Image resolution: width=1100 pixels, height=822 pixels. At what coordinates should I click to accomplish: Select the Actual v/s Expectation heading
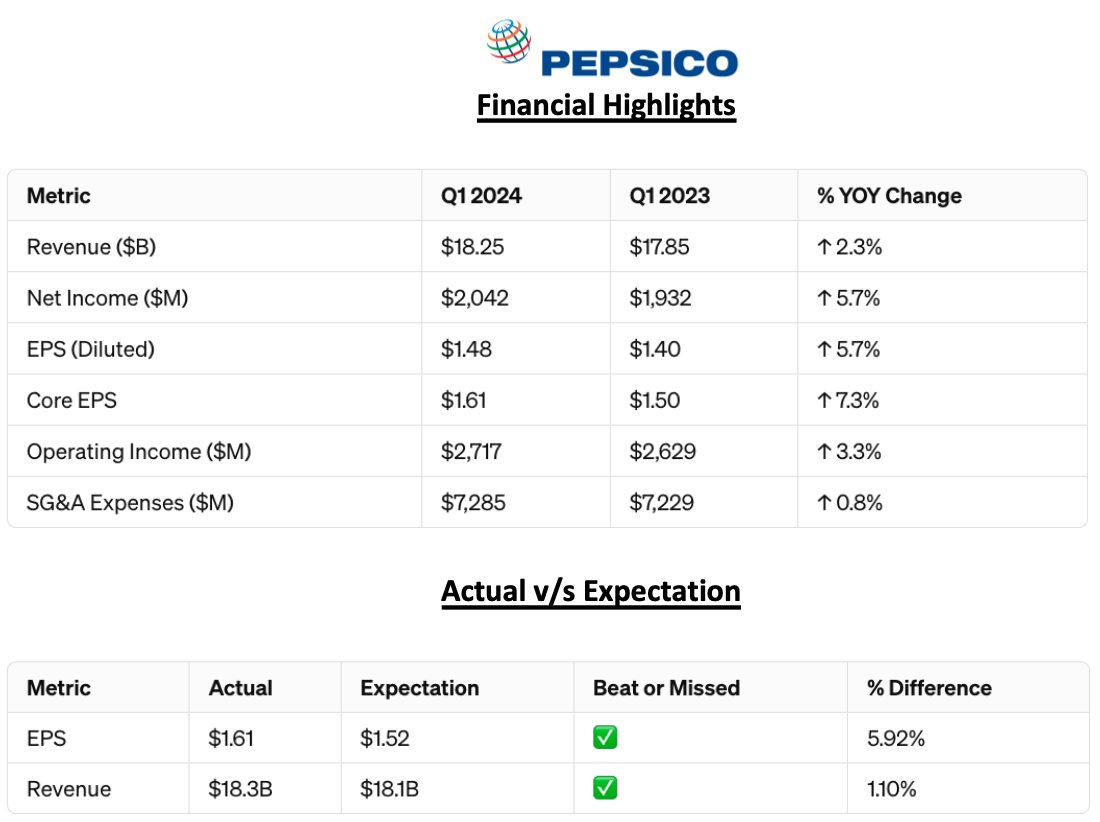pos(591,591)
